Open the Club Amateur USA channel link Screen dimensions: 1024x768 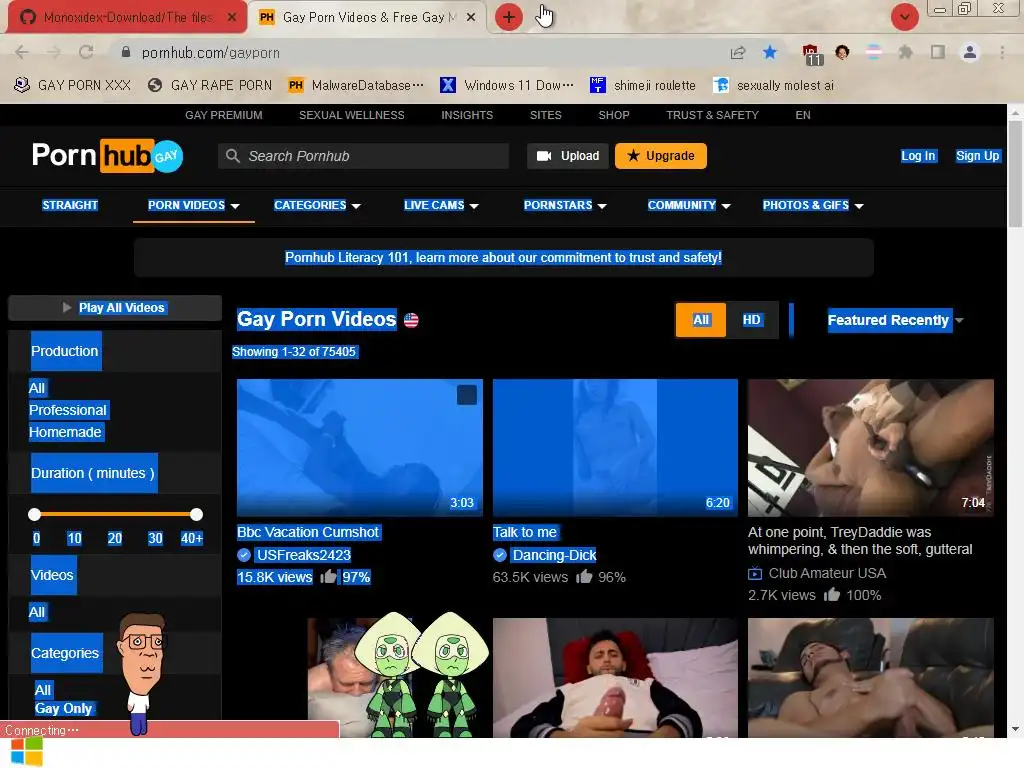pos(827,573)
